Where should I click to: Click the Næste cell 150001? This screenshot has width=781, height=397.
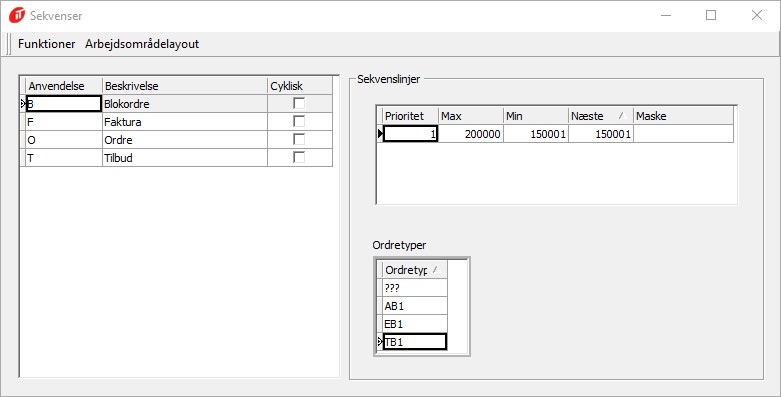tap(601, 133)
